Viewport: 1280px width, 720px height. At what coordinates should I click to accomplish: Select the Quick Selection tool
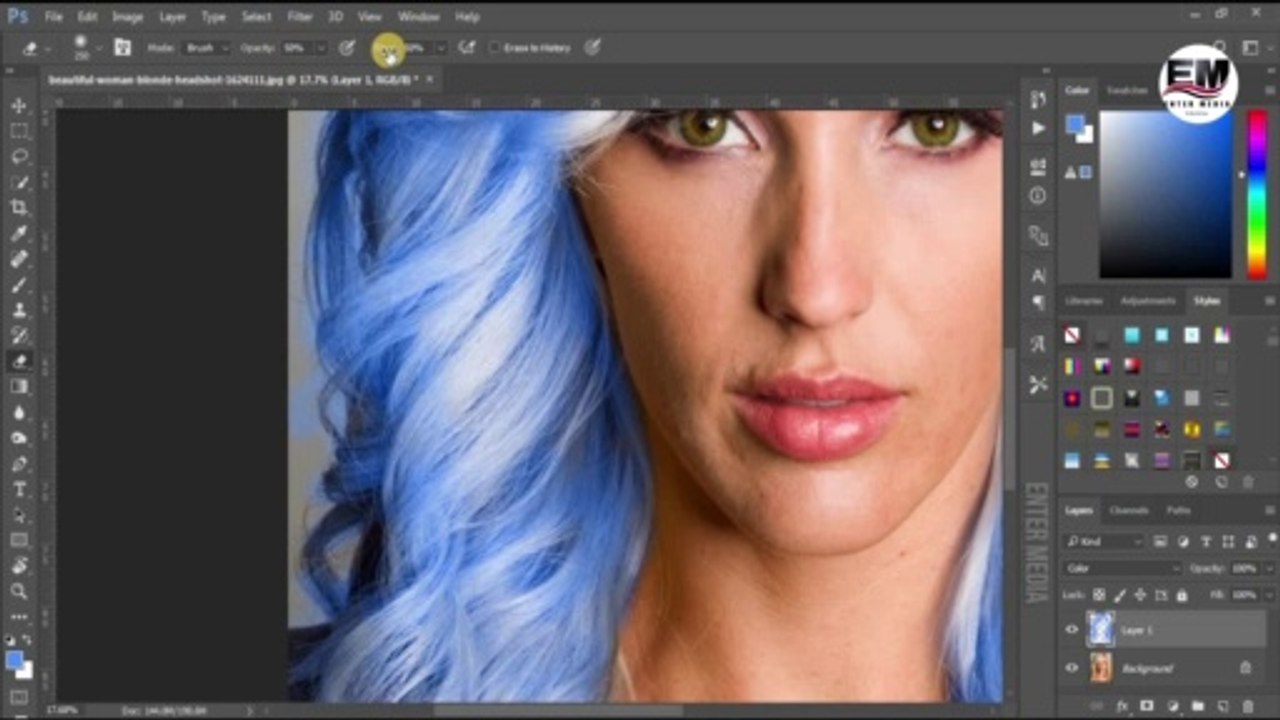(19, 182)
